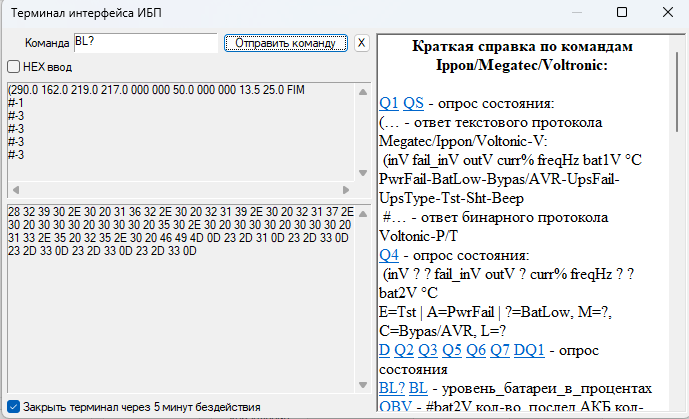The width and height of the screenshot is (689, 419).
Task: Minimize the UPS terminal window
Action: tap(575, 13)
